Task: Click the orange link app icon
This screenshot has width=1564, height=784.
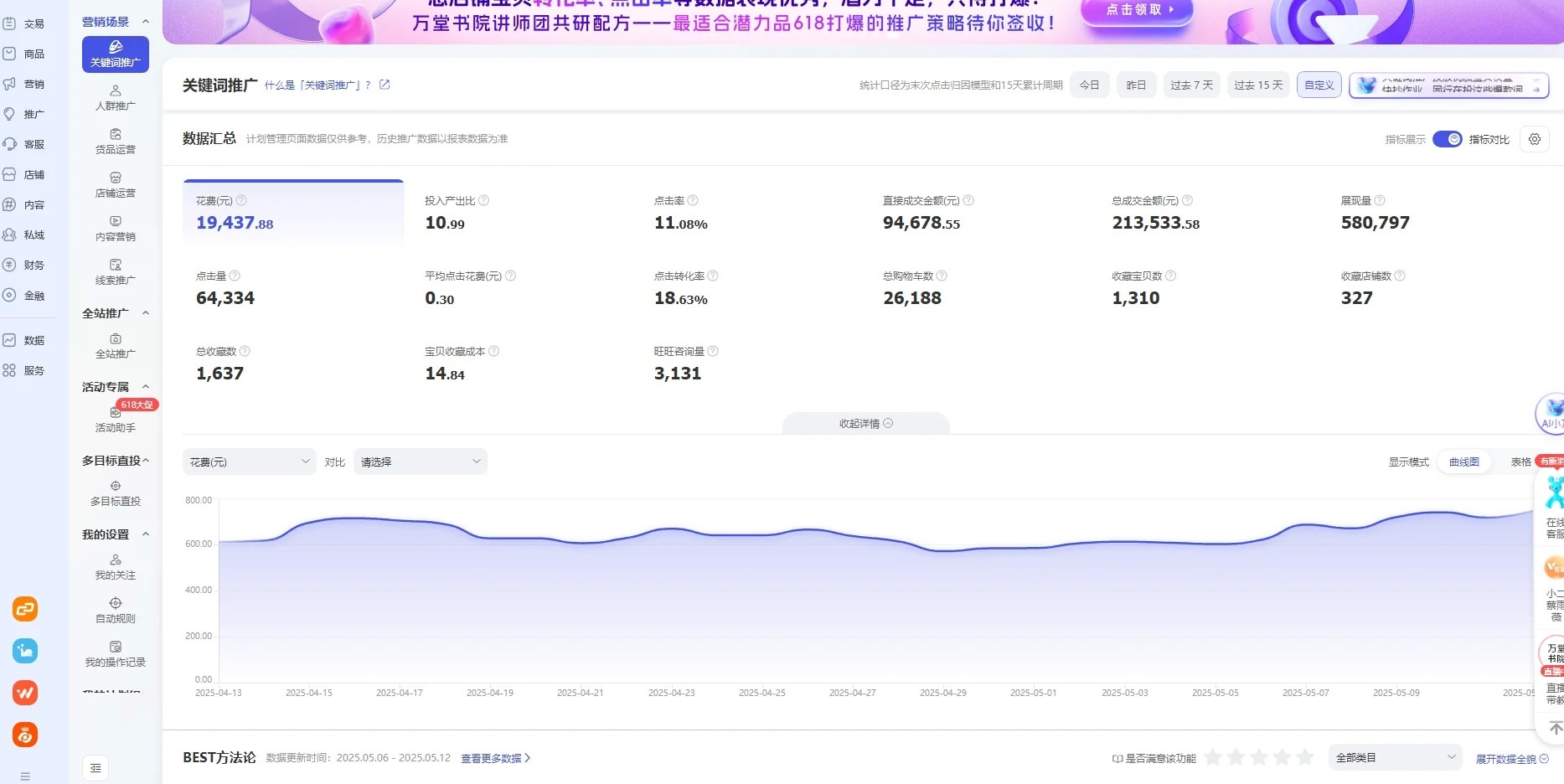Action: click(25, 609)
